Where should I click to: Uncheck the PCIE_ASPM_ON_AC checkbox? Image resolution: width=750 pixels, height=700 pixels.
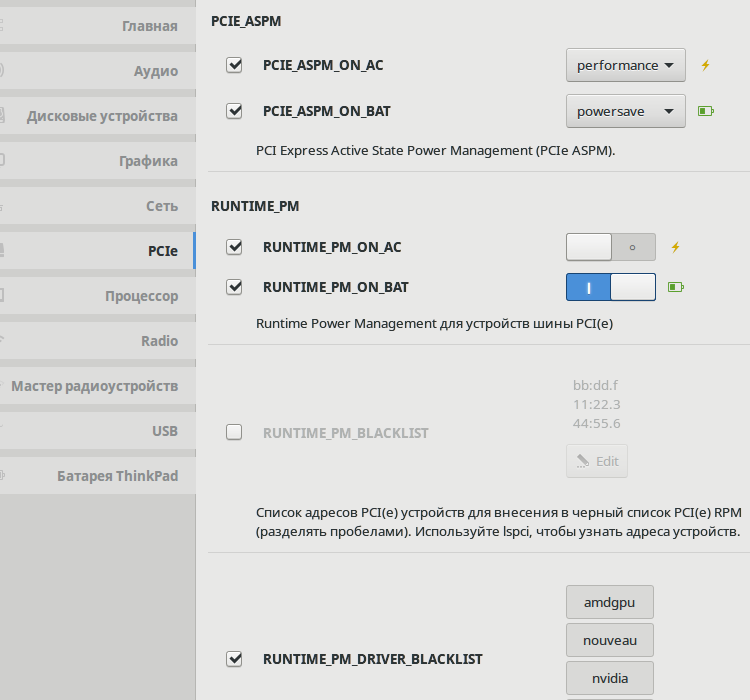tap(234, 65)
